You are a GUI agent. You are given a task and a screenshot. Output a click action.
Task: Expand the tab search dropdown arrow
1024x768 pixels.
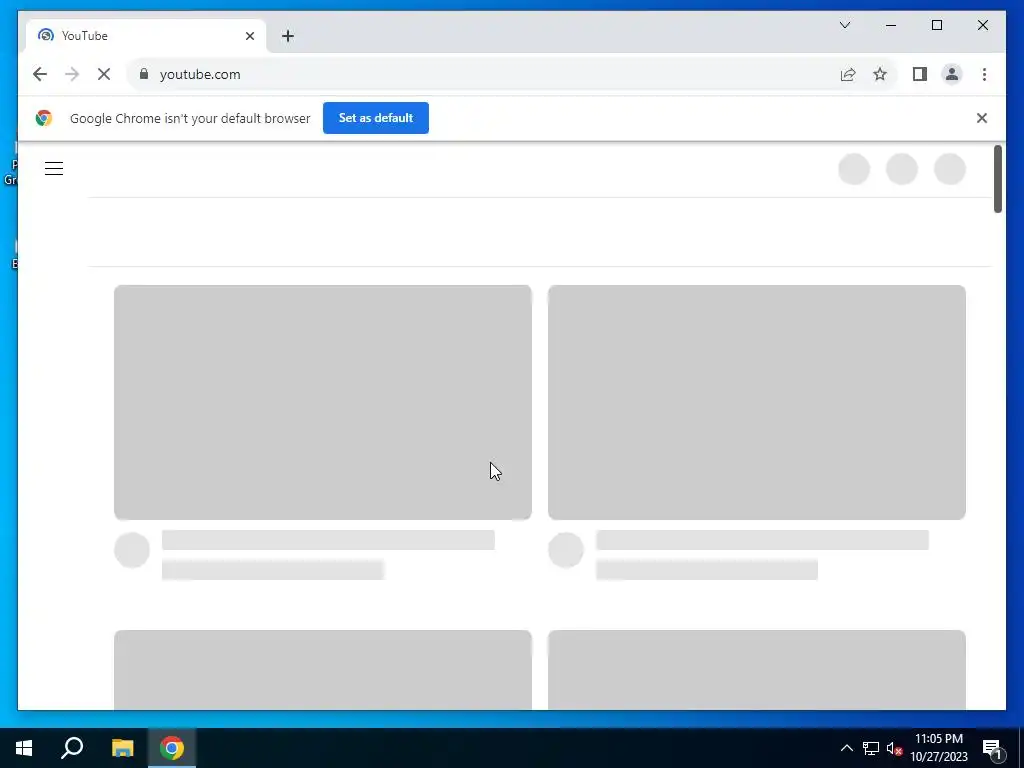coord(844,25)
